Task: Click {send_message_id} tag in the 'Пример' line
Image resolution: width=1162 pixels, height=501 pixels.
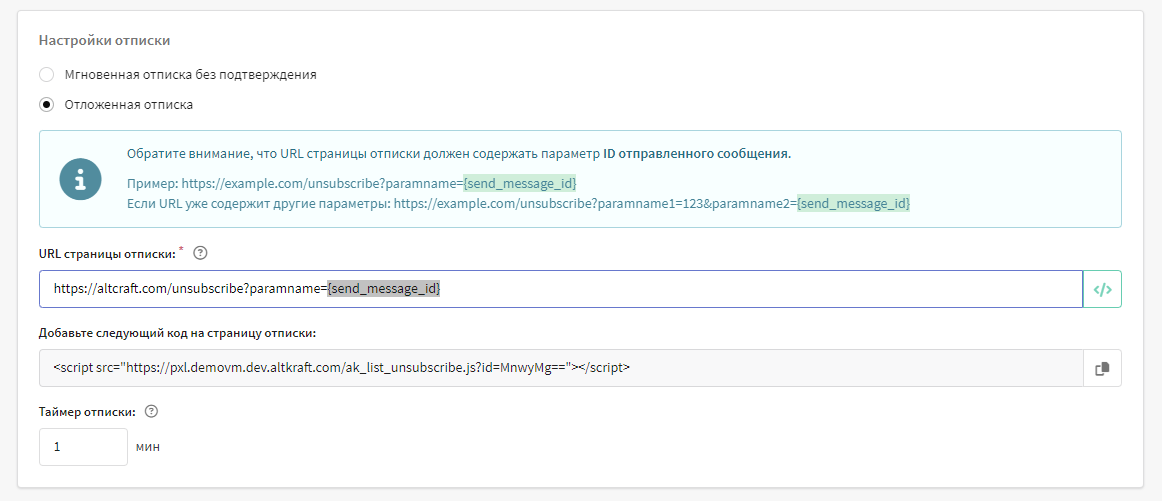Action: [519, 184]
